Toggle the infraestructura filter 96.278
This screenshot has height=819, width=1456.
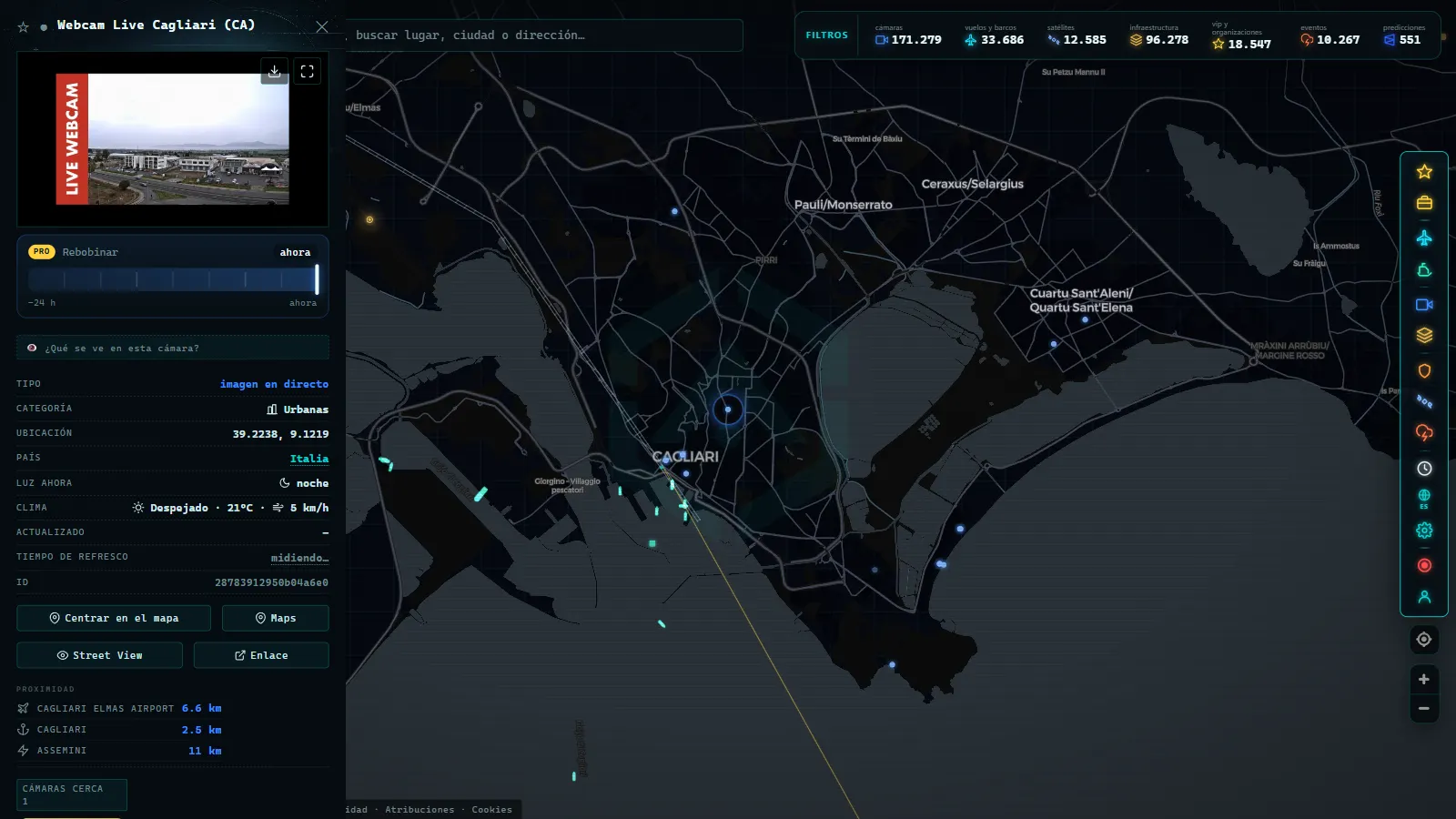pyautogui.click(x=1158, y=35)
